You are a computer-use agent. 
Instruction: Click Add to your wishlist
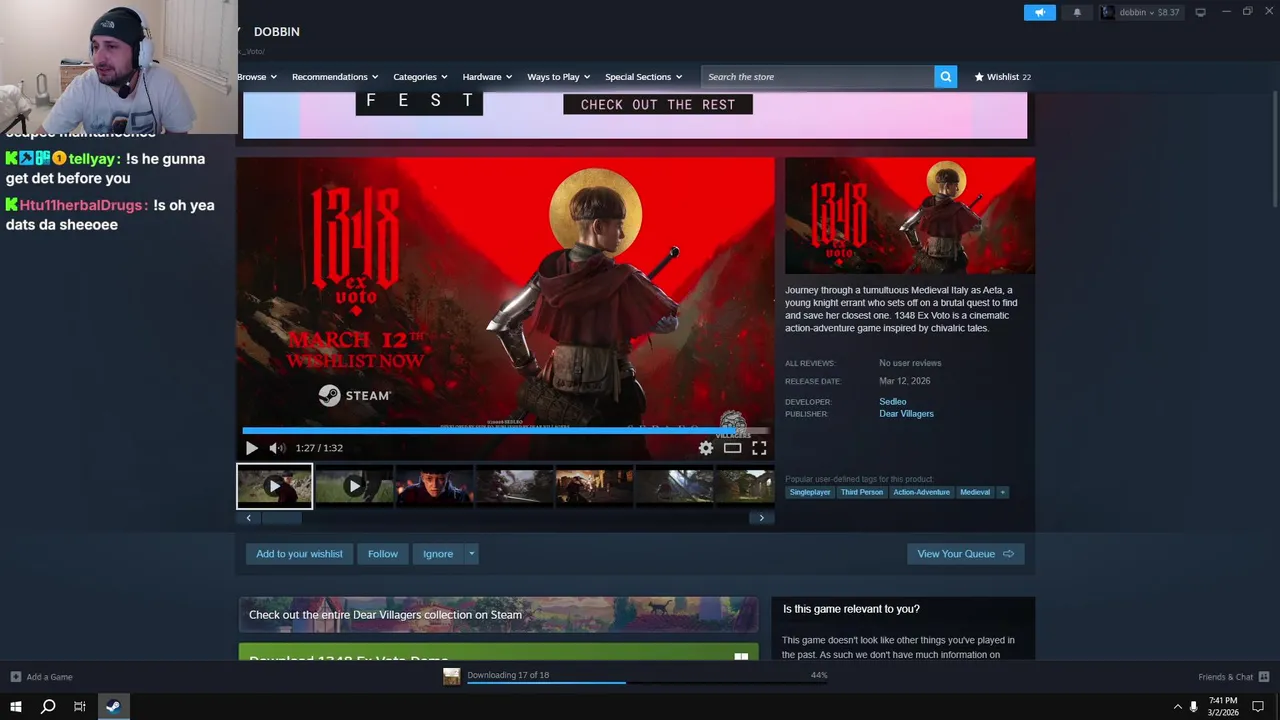pyautogui.click(x=299, y=554)
